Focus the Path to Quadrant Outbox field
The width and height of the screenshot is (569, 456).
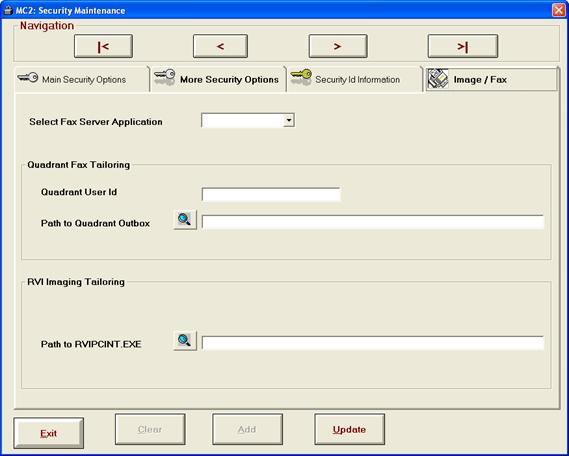click(373, 222)
